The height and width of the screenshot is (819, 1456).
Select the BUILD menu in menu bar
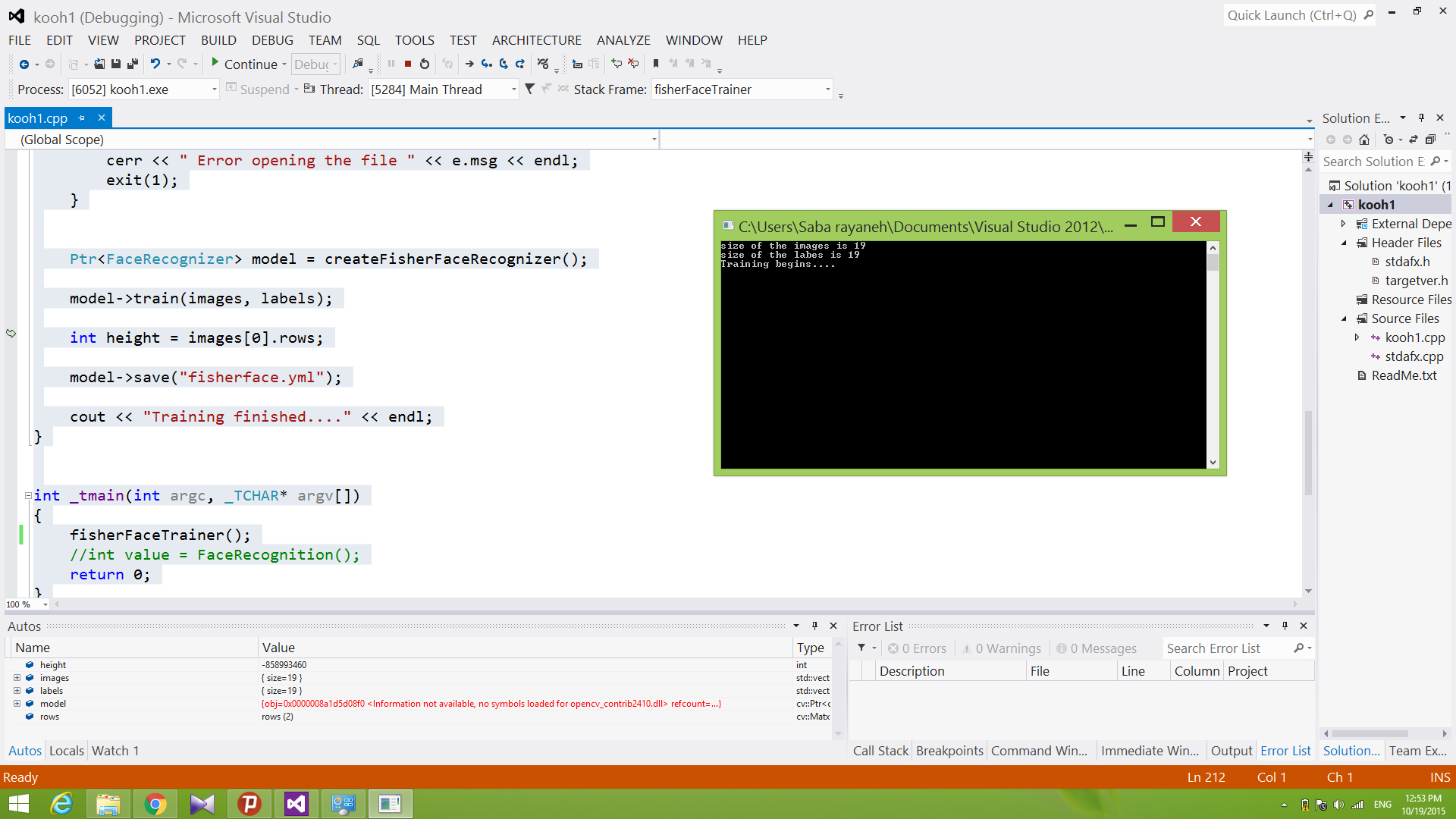point(218,39)
